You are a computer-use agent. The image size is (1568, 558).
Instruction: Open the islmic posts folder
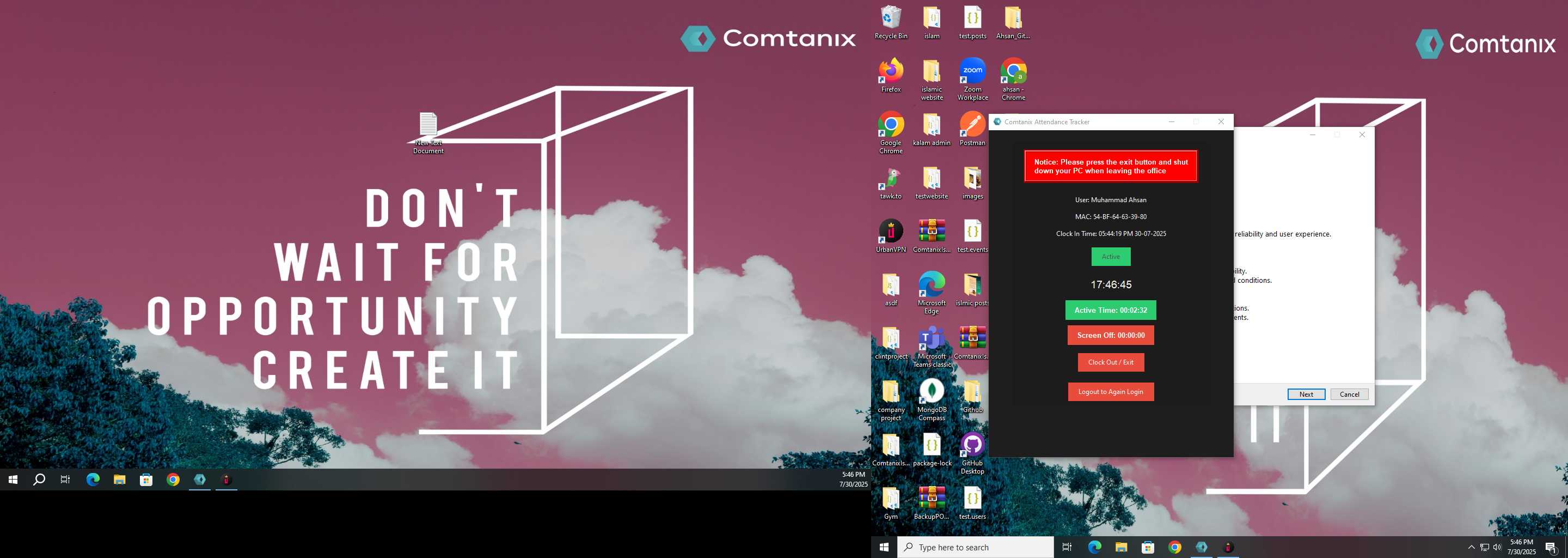coord(972,289)
